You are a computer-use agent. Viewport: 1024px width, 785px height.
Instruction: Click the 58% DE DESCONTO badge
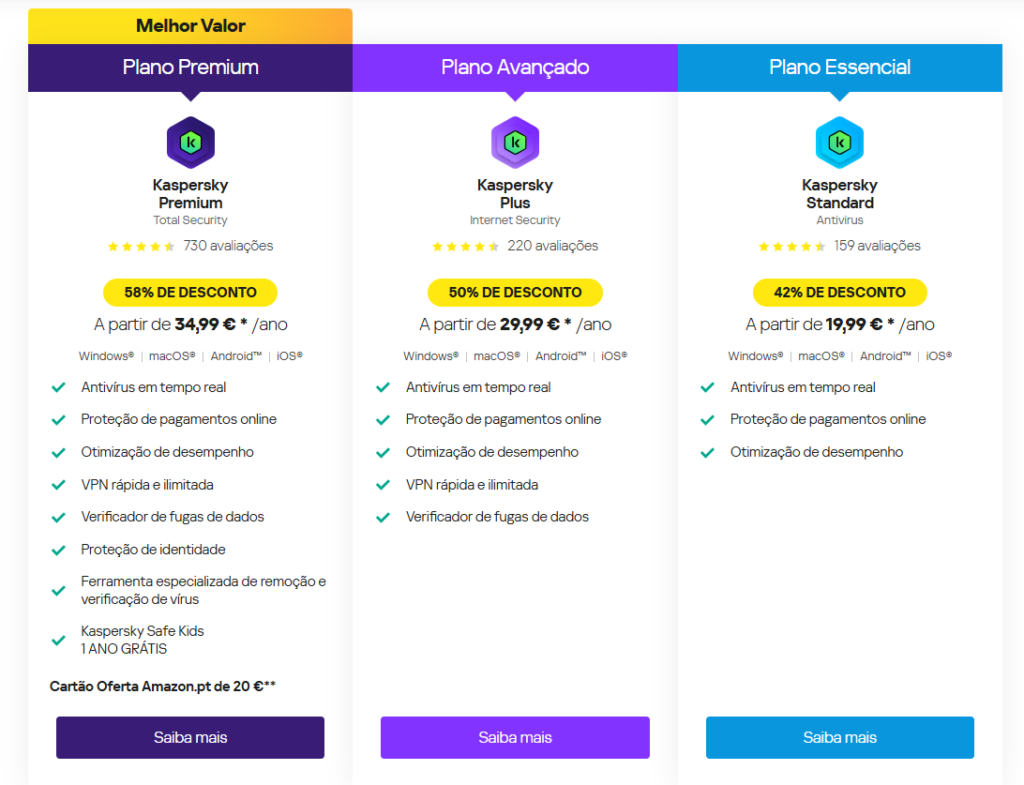click(190, 293)
